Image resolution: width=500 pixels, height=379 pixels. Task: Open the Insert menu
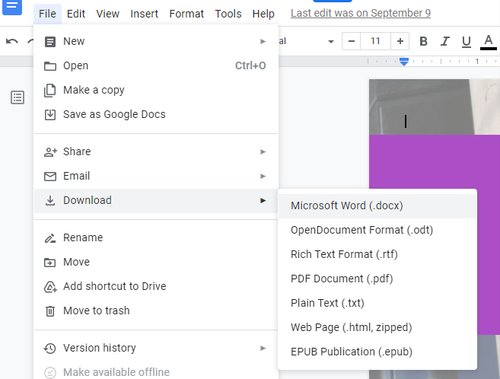pos(144,14)
